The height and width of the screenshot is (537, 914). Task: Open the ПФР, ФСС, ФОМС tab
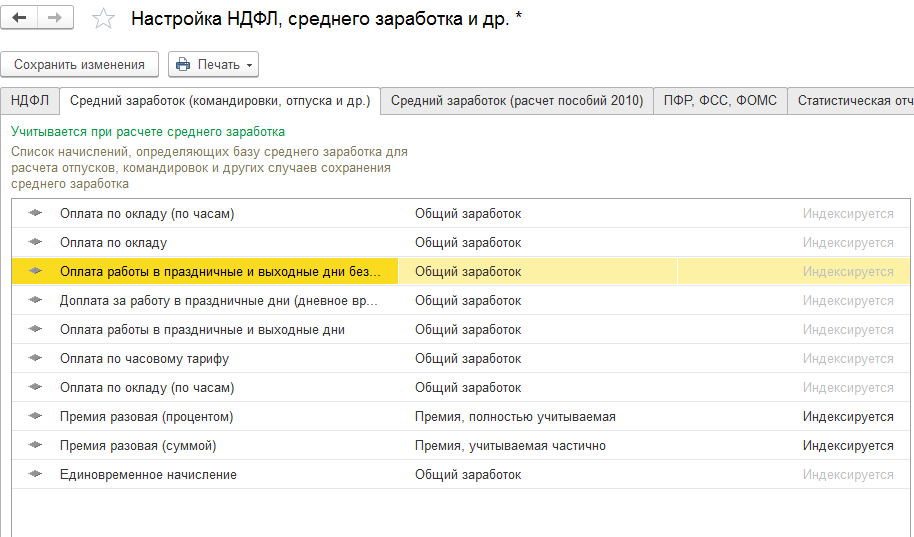tap(720, 101)
